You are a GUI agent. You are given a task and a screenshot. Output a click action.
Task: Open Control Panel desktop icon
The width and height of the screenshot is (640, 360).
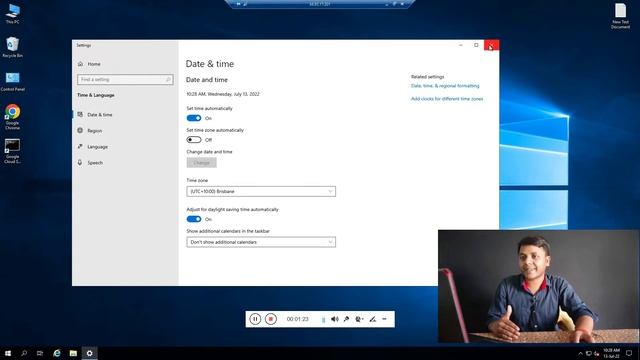coord(13,81)
